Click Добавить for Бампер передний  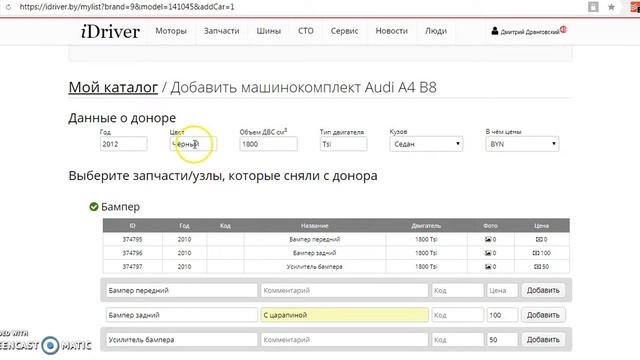click(x=543, y=290)
